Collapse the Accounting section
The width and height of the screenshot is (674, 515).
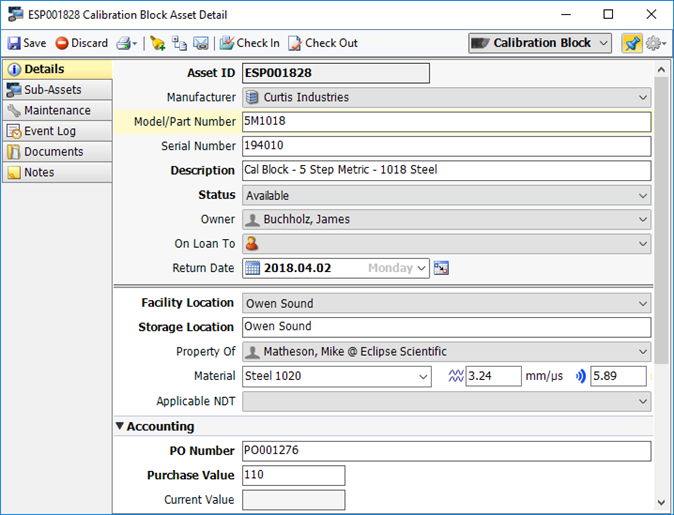[120, 426]
